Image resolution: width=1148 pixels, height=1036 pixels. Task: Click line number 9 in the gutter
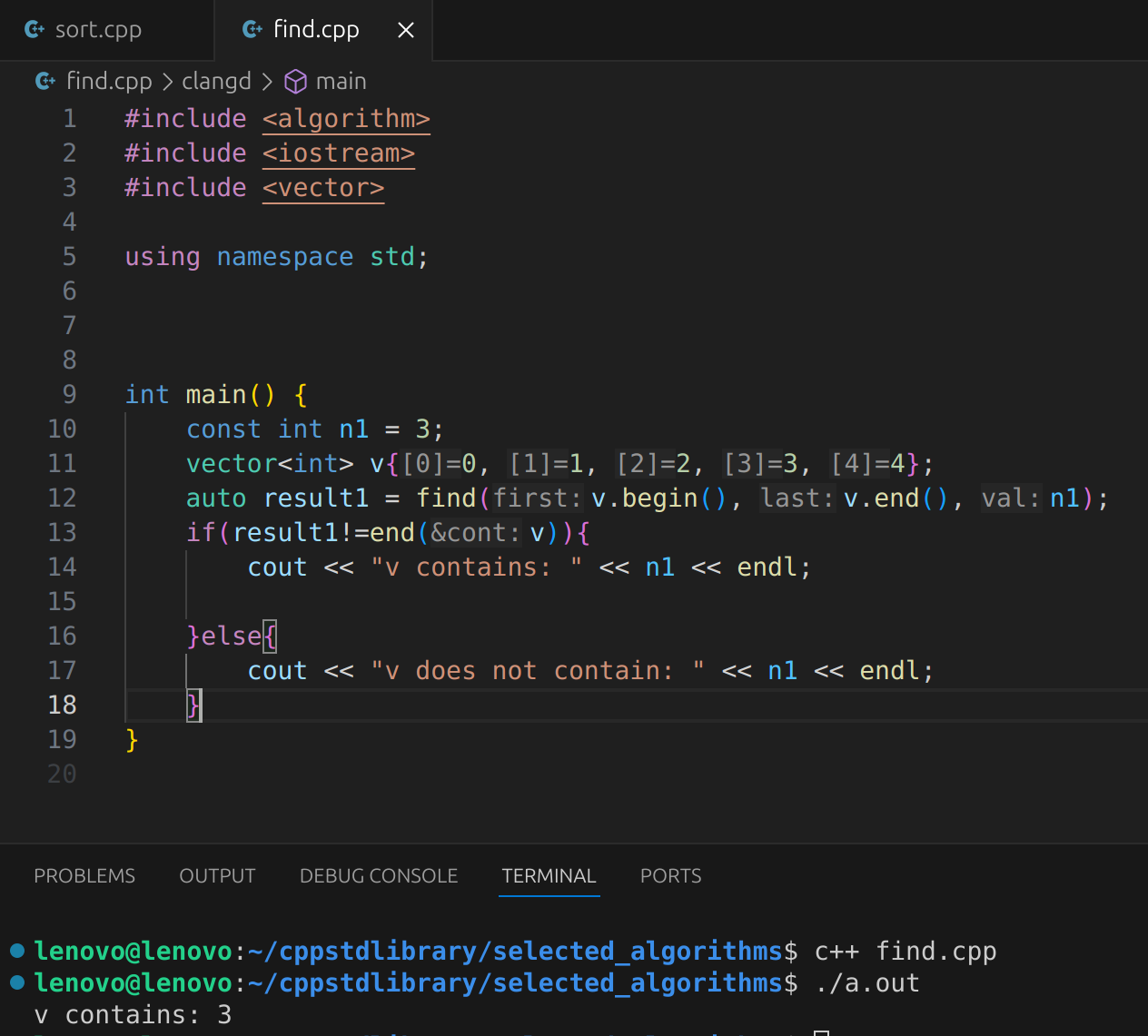pos(69,395)
